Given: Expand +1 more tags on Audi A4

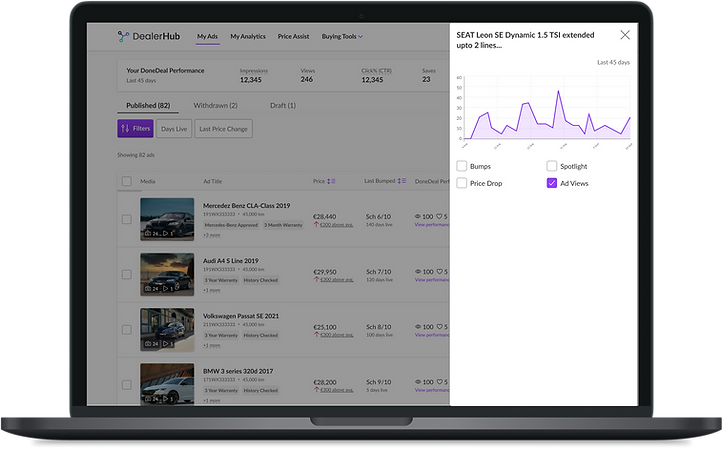Looking at the screenshot, I should coord(212,290).
